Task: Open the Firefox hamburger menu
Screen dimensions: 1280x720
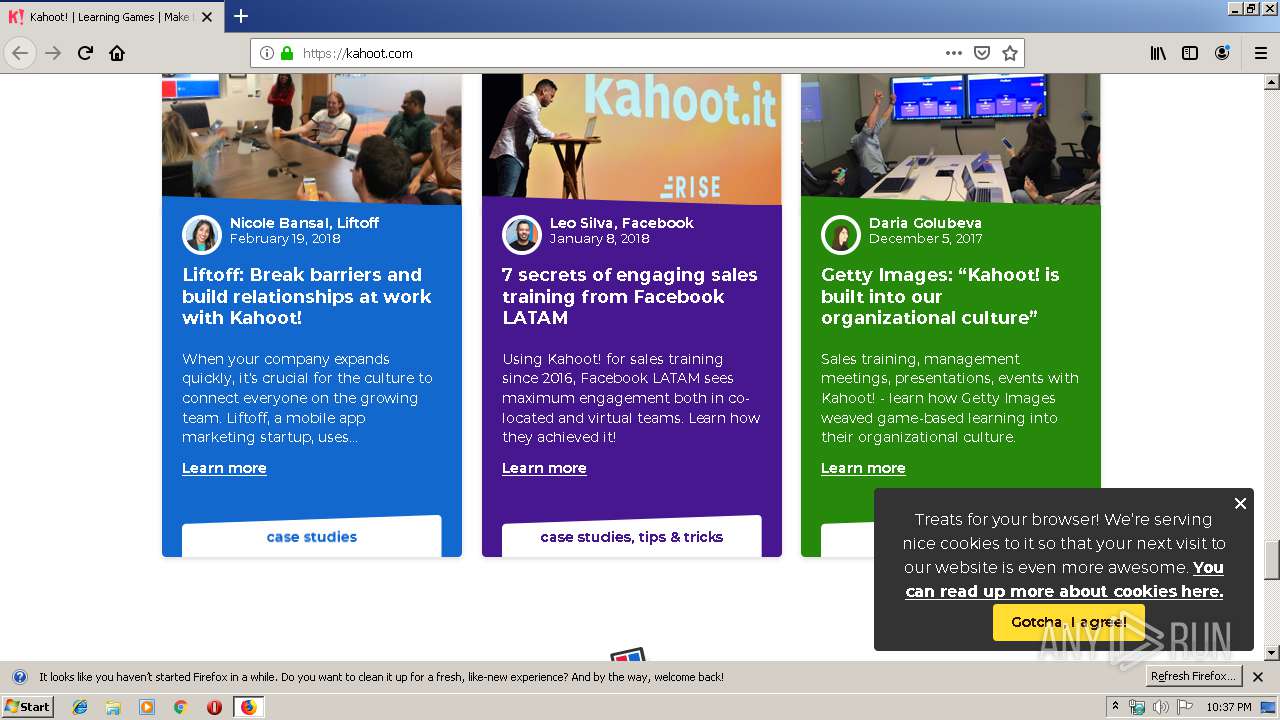Action: point(1261,53)
